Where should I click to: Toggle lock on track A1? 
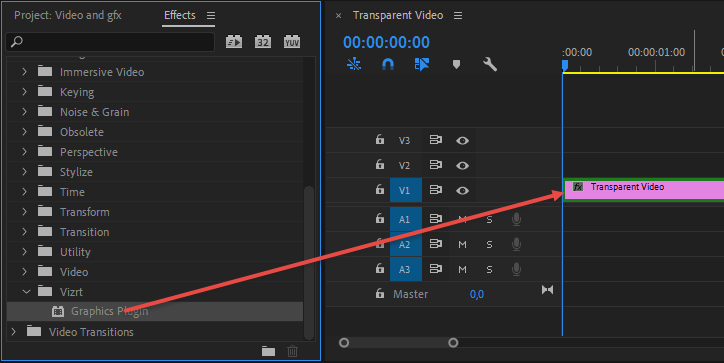pos(380,218)
